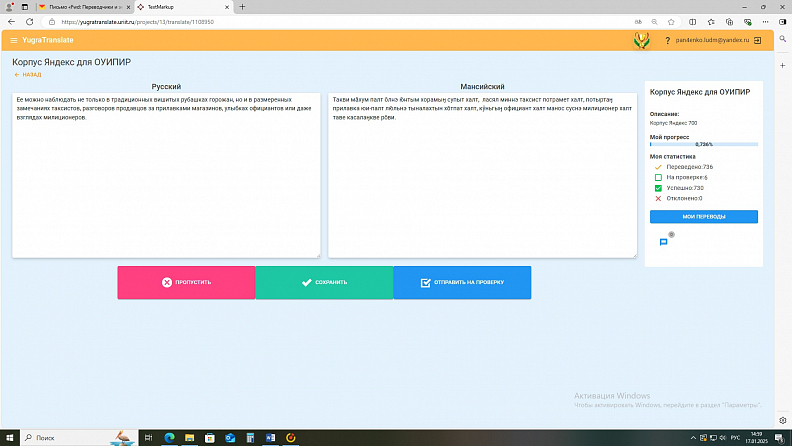Click the Успешно:730 green checkbox icon
Viewport: 792px width, 446px height.
point(658,188)
